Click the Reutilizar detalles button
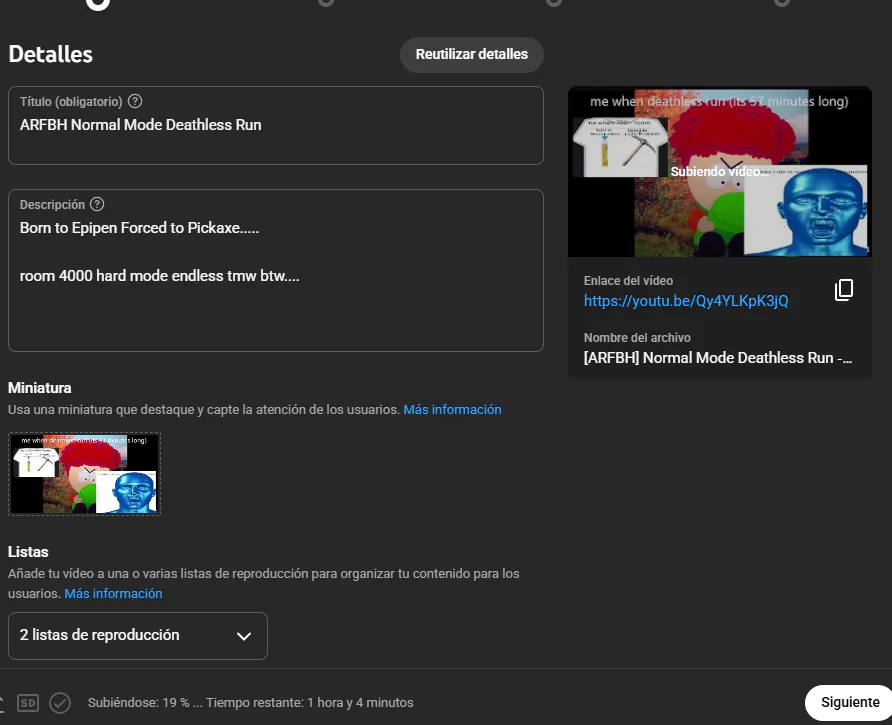This screenshot has width=892, height=725. (472, 55)
